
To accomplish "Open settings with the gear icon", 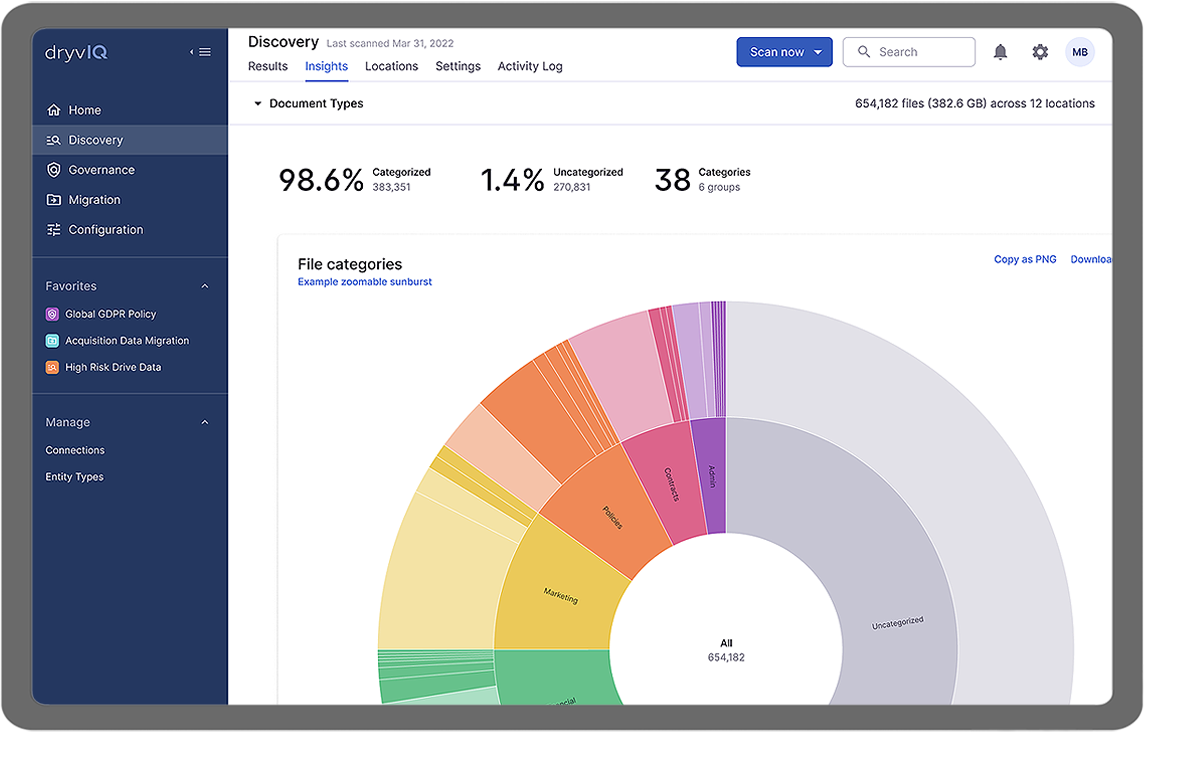I will (1040, 52).
